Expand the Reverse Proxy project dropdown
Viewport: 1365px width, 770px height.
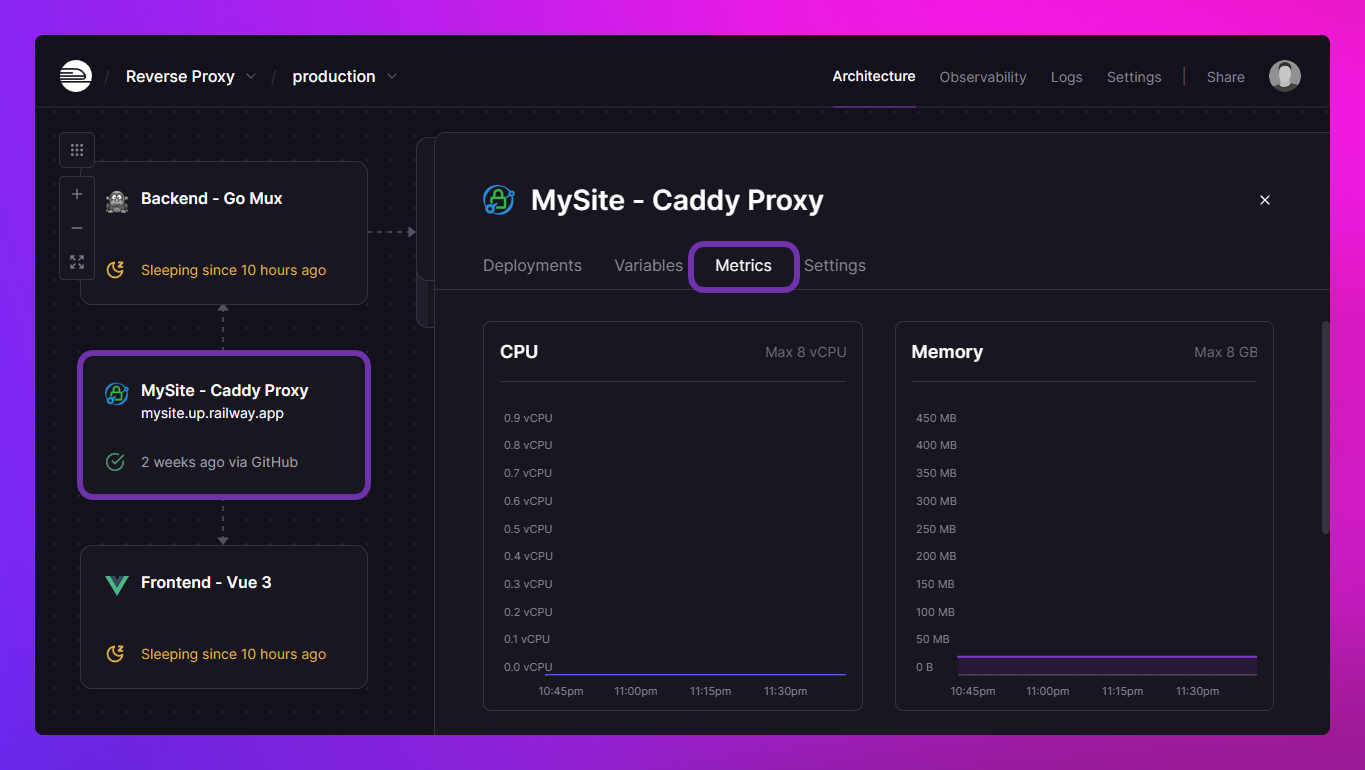pos(251,76)
